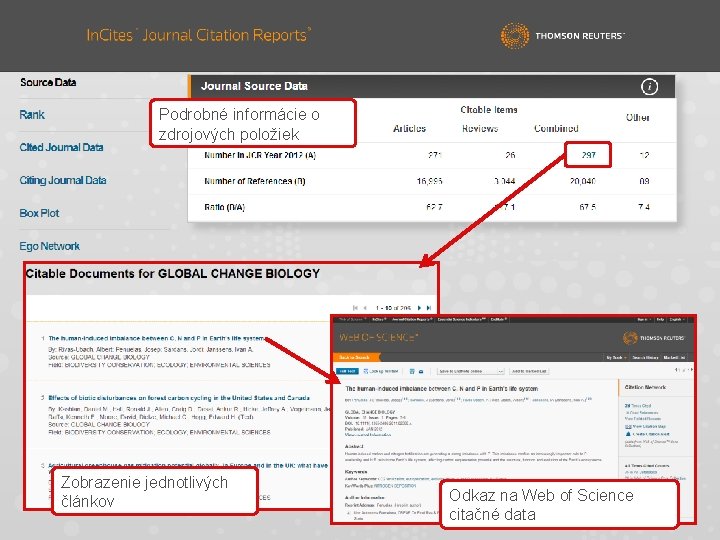The height and width of the screenshot is (540, 720).
Task: Click the combined Ratio value 67.5
Action: point(587,207)
